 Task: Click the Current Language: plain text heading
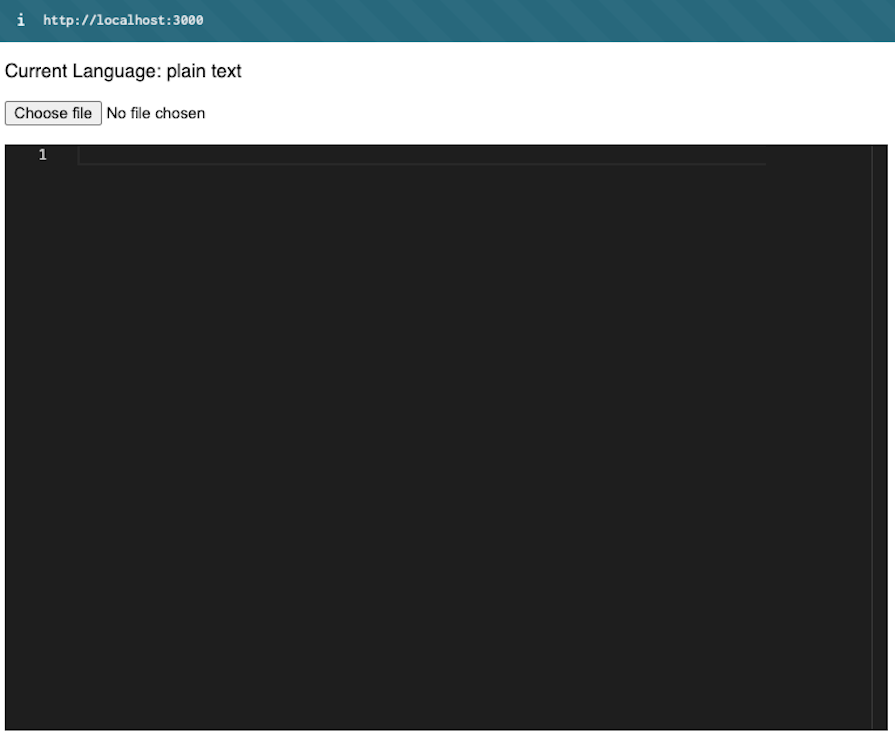click(x=122, y=71)
